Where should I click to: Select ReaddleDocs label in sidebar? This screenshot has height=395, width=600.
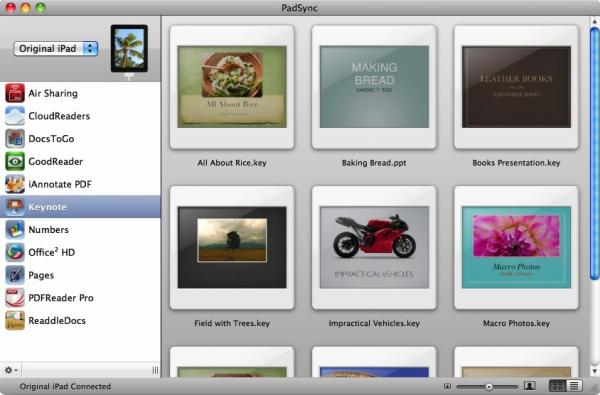[57, 321]
